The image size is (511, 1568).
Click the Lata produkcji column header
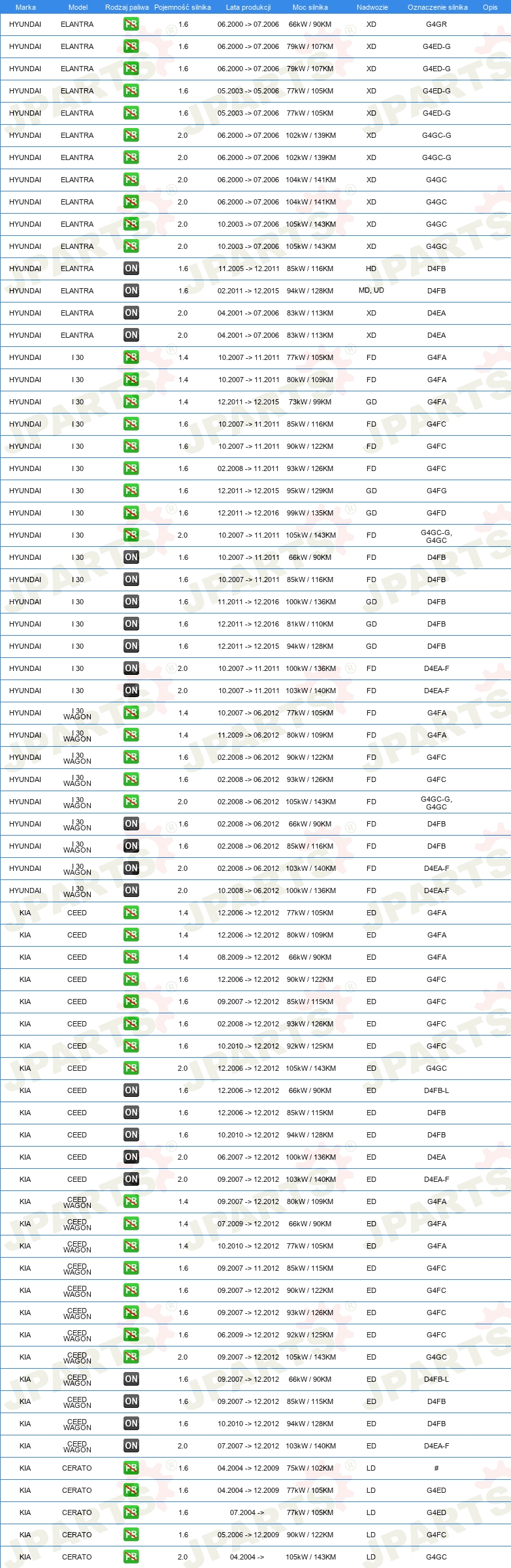point(248,7)
